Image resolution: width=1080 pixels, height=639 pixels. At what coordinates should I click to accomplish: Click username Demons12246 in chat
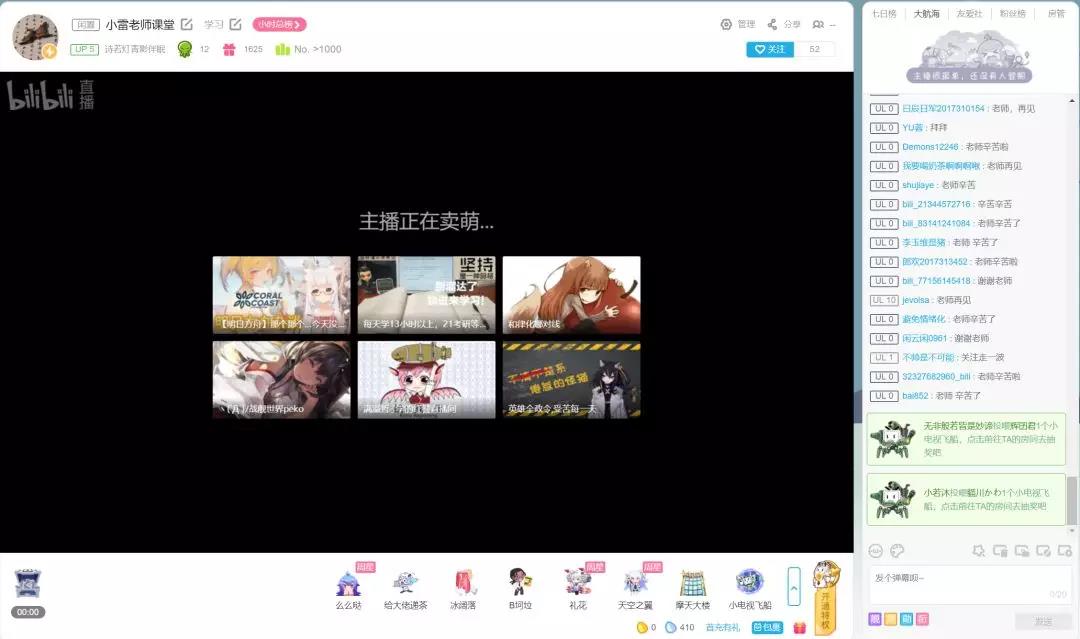930,147
